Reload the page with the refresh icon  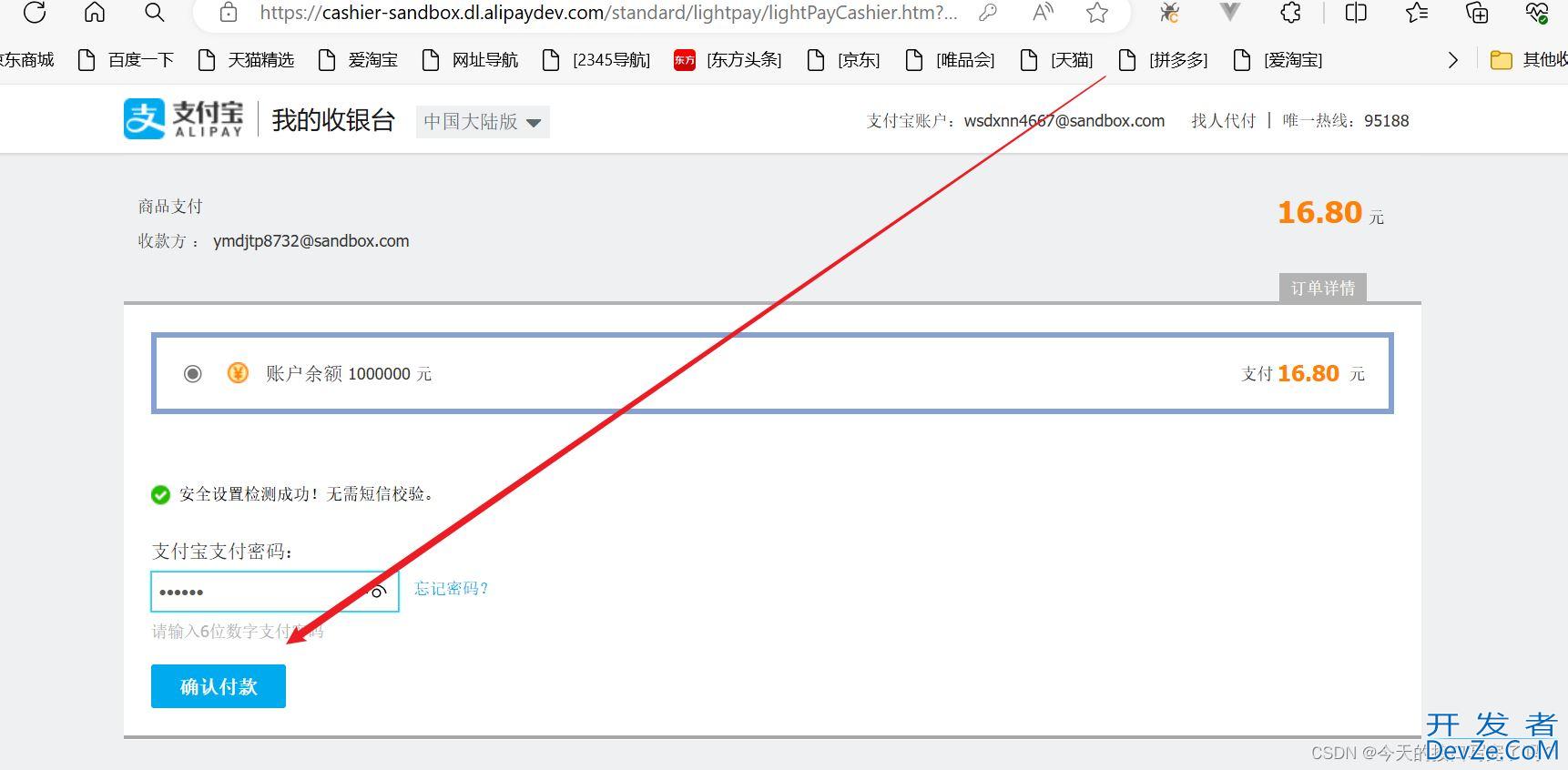[35, 13]
